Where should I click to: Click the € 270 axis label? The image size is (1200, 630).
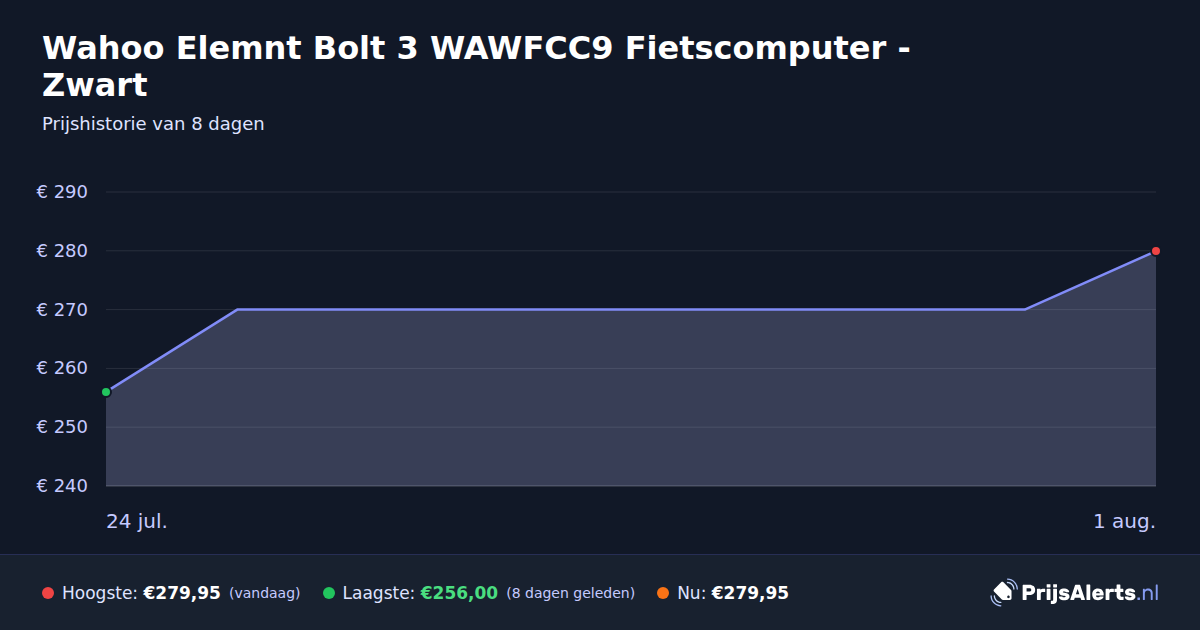click(63, 310)
